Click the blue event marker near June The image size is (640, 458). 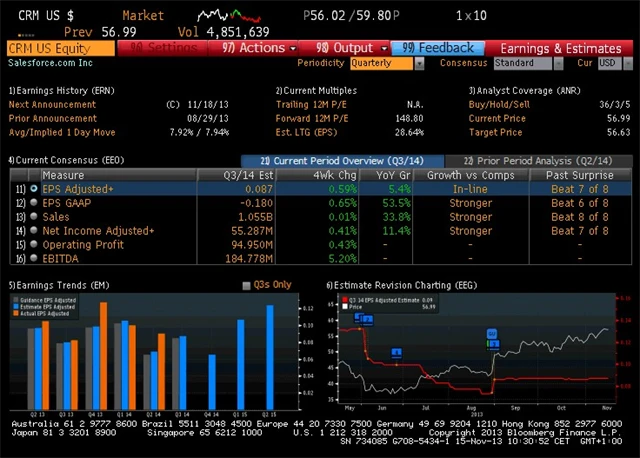click(397, 352)
